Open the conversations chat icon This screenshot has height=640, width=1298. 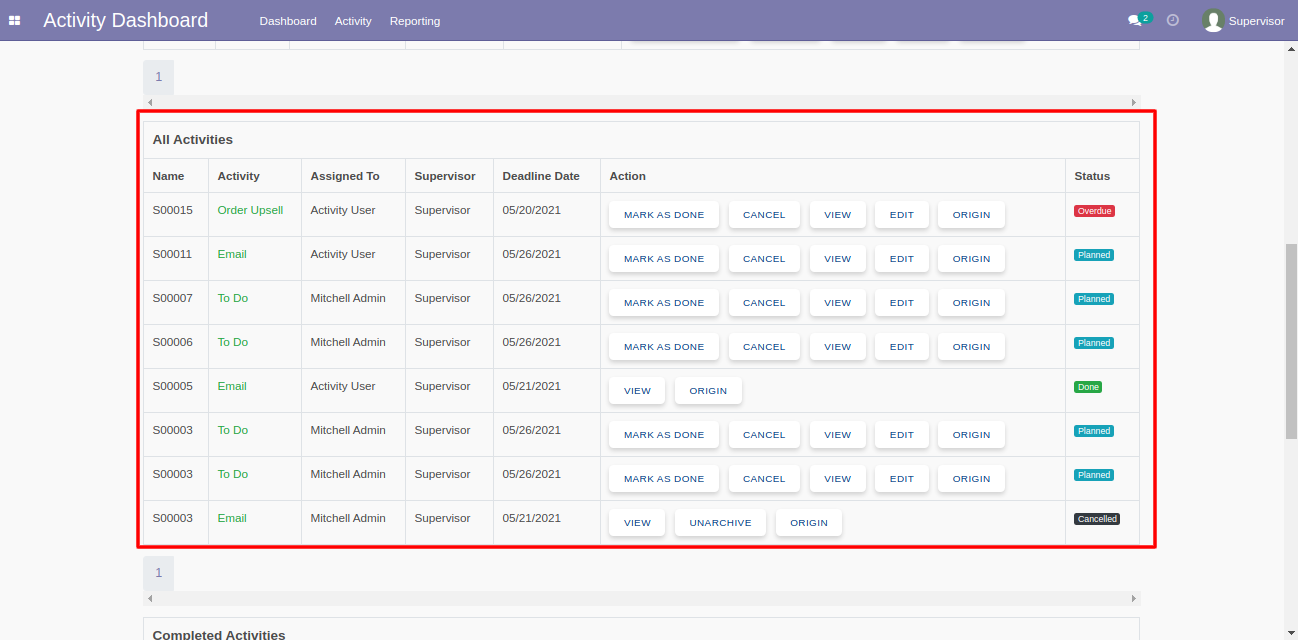point(1135,20)
